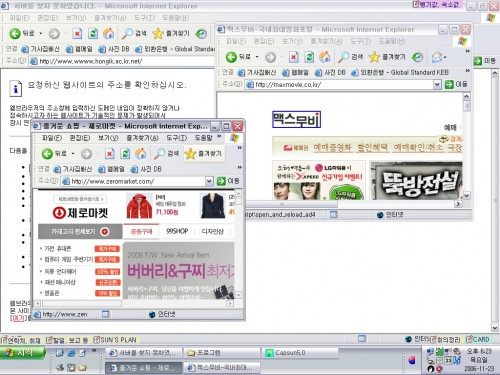Open File menu in Zeromarket window
Screen dimensions: 500x375
(x=52, y=138)
